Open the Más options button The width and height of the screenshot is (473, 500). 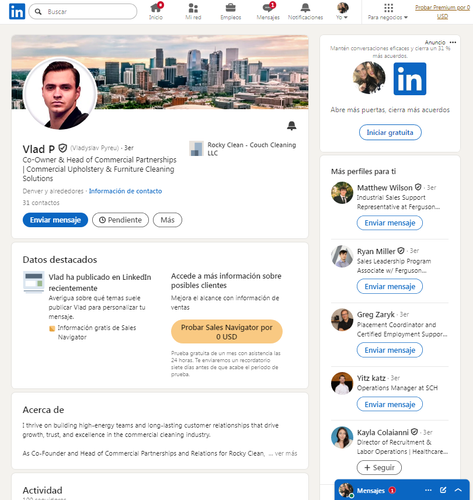coord(167,220)
